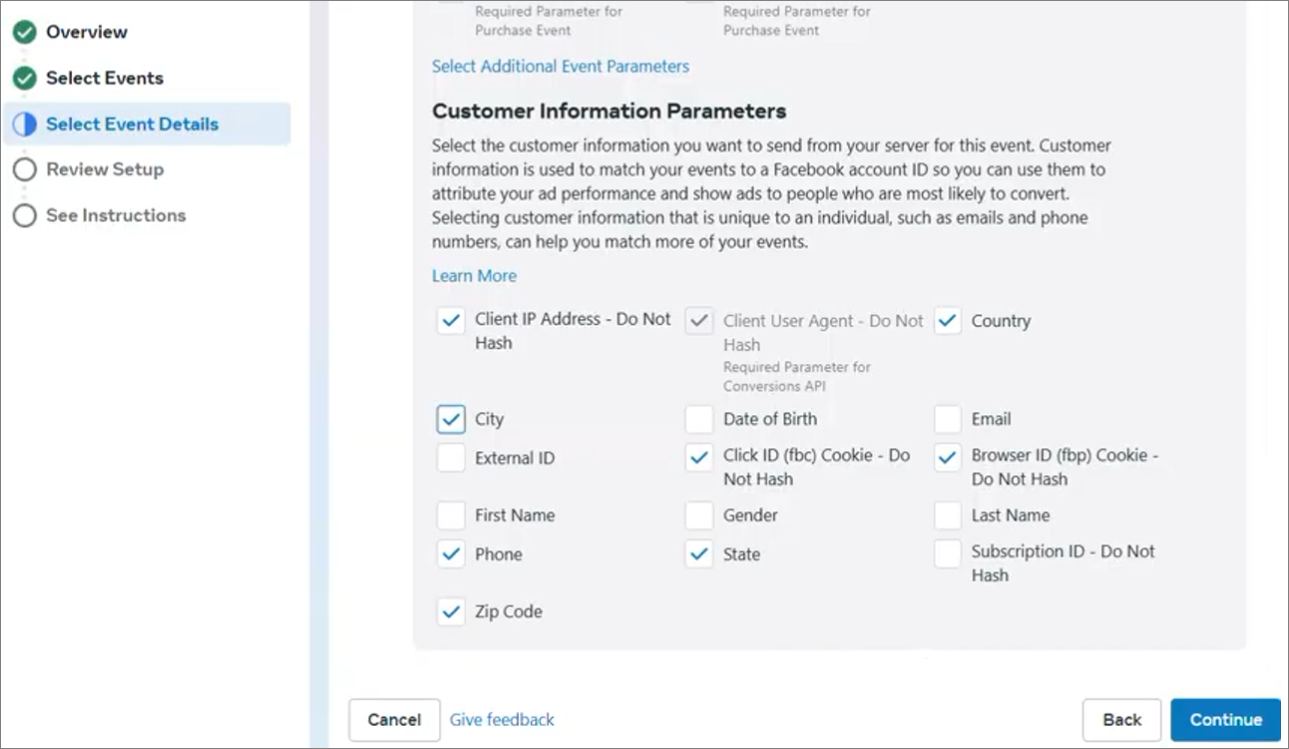Go to the Select Events step
Image resolution: width=1289 pixels, height=749 pixels.
point(104,78)
